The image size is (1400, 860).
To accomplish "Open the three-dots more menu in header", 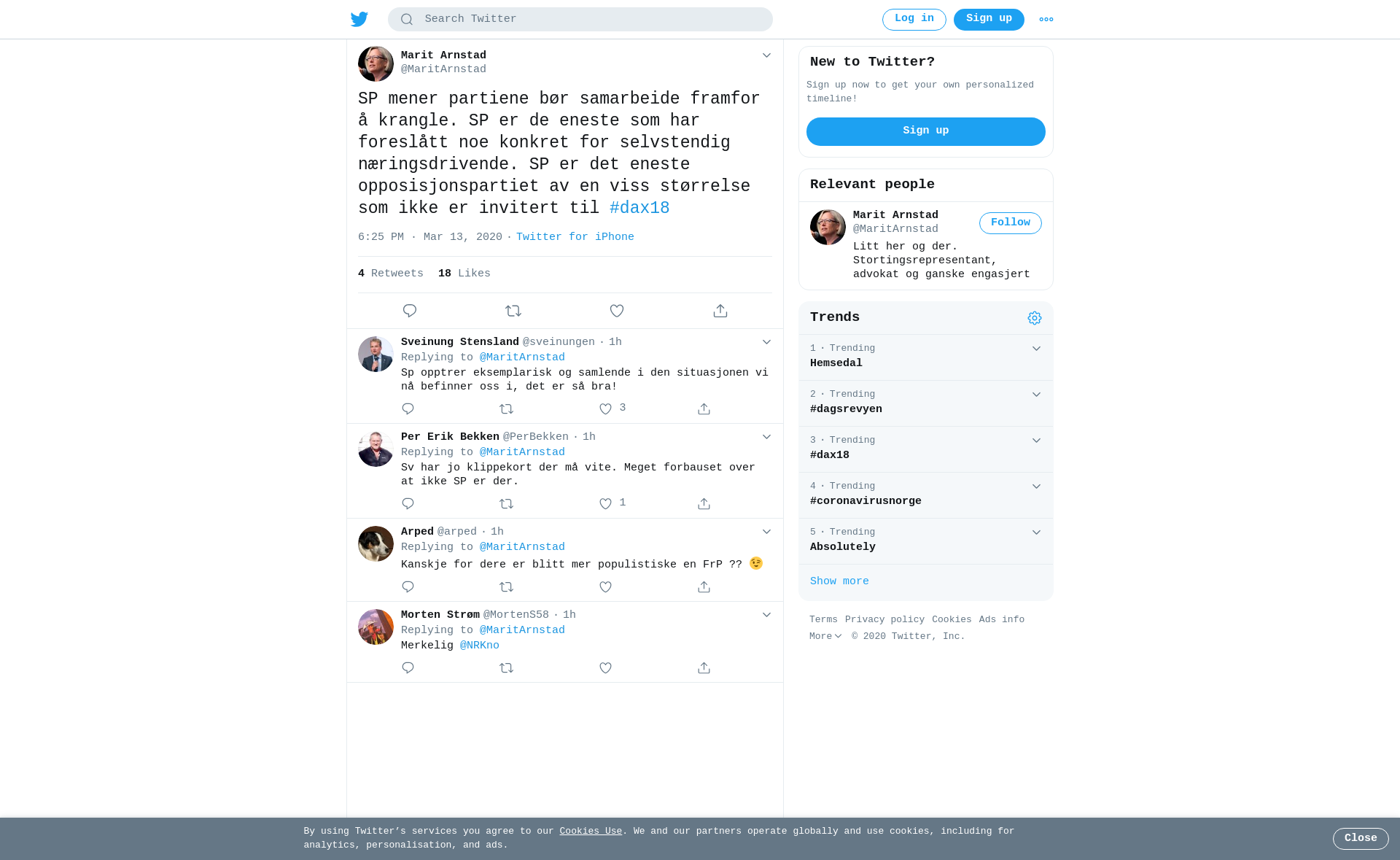I will [1046, 20].
